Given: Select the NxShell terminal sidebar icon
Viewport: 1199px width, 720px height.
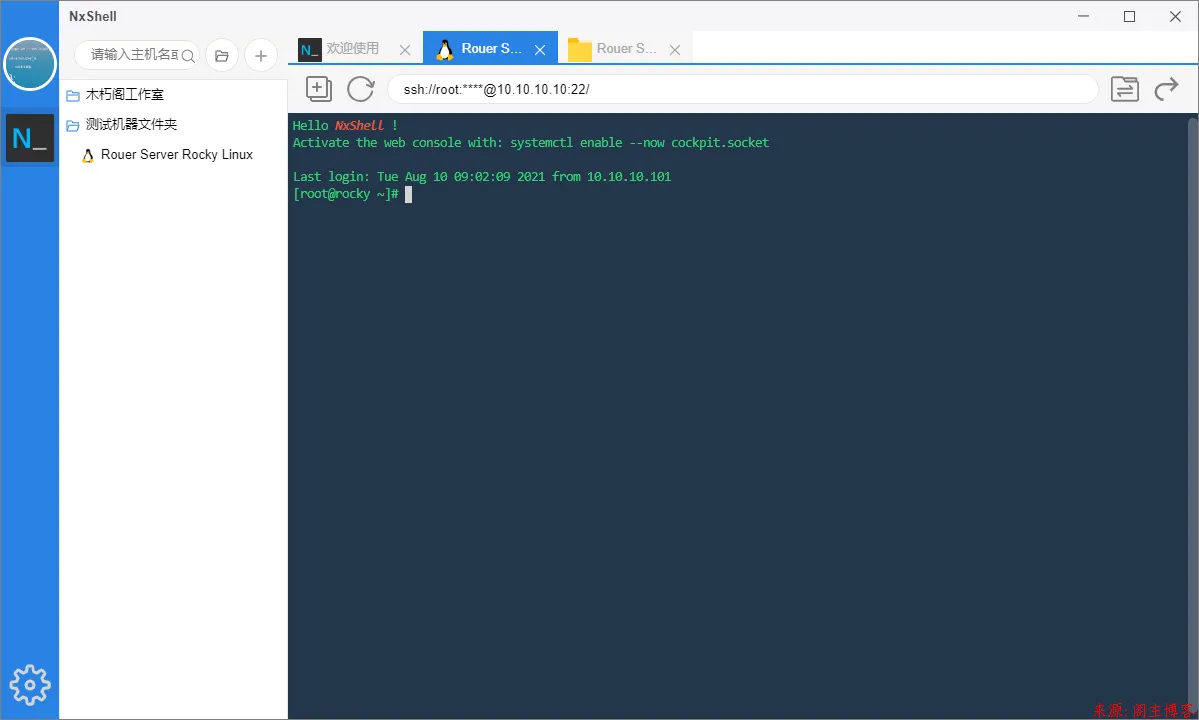Looking at the screenshot, I should [x=30, y=138].
